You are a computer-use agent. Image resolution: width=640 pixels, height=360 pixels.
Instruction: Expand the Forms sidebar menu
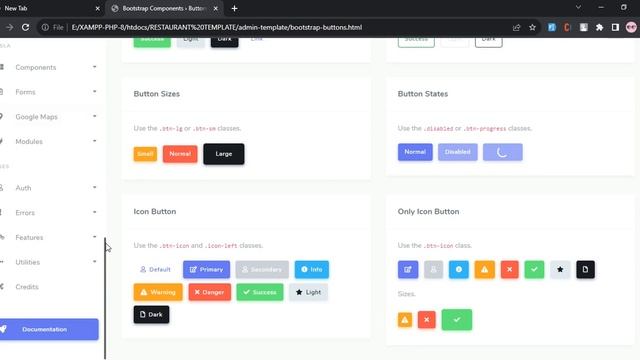49,92
